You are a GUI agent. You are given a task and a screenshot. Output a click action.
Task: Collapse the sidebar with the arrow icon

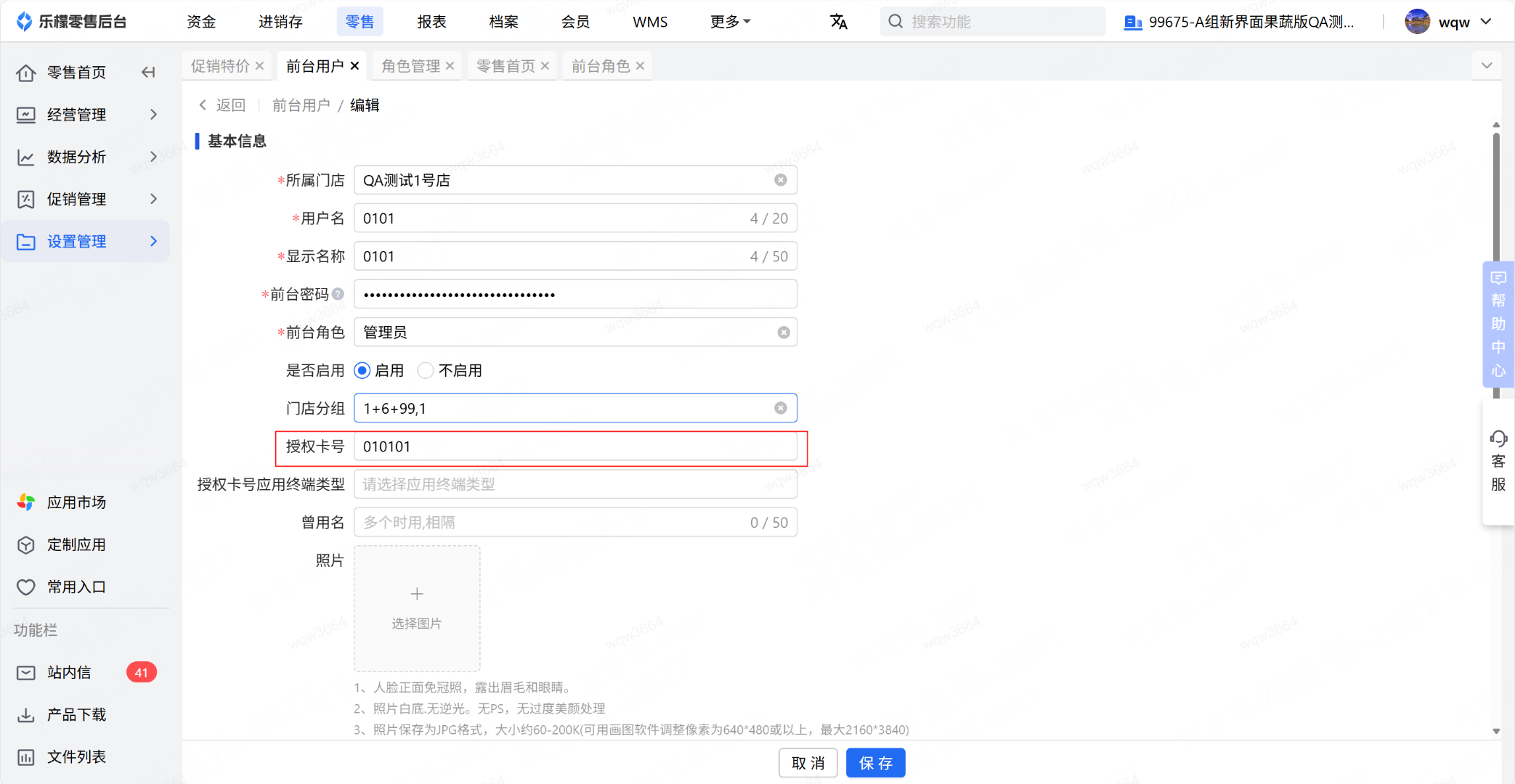[x=148, y=72]
